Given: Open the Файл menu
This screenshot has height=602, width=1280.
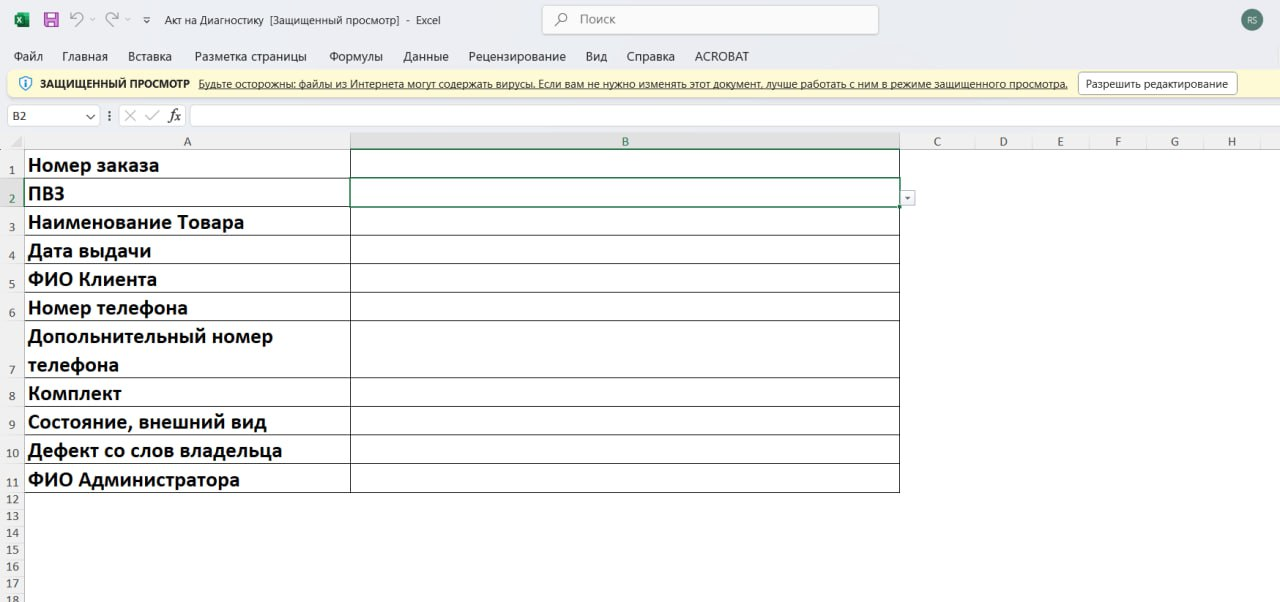Looking at the screenshot, I should pos(28,56).
